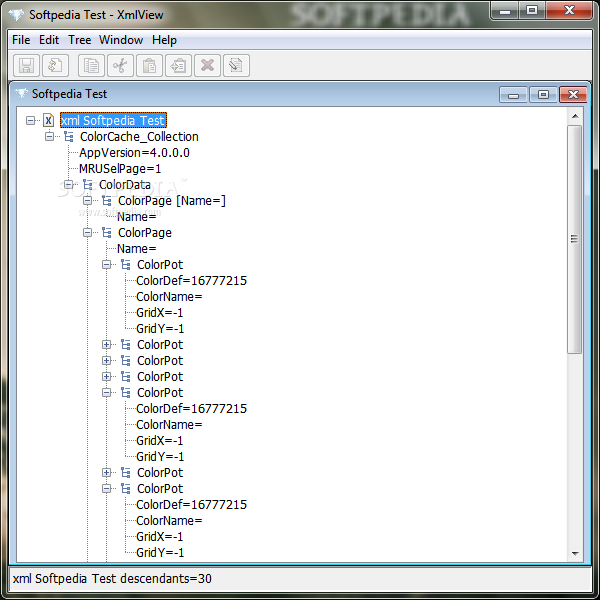Open the Help menu
This screenshot has width=600, height=600.
point(164,40)
